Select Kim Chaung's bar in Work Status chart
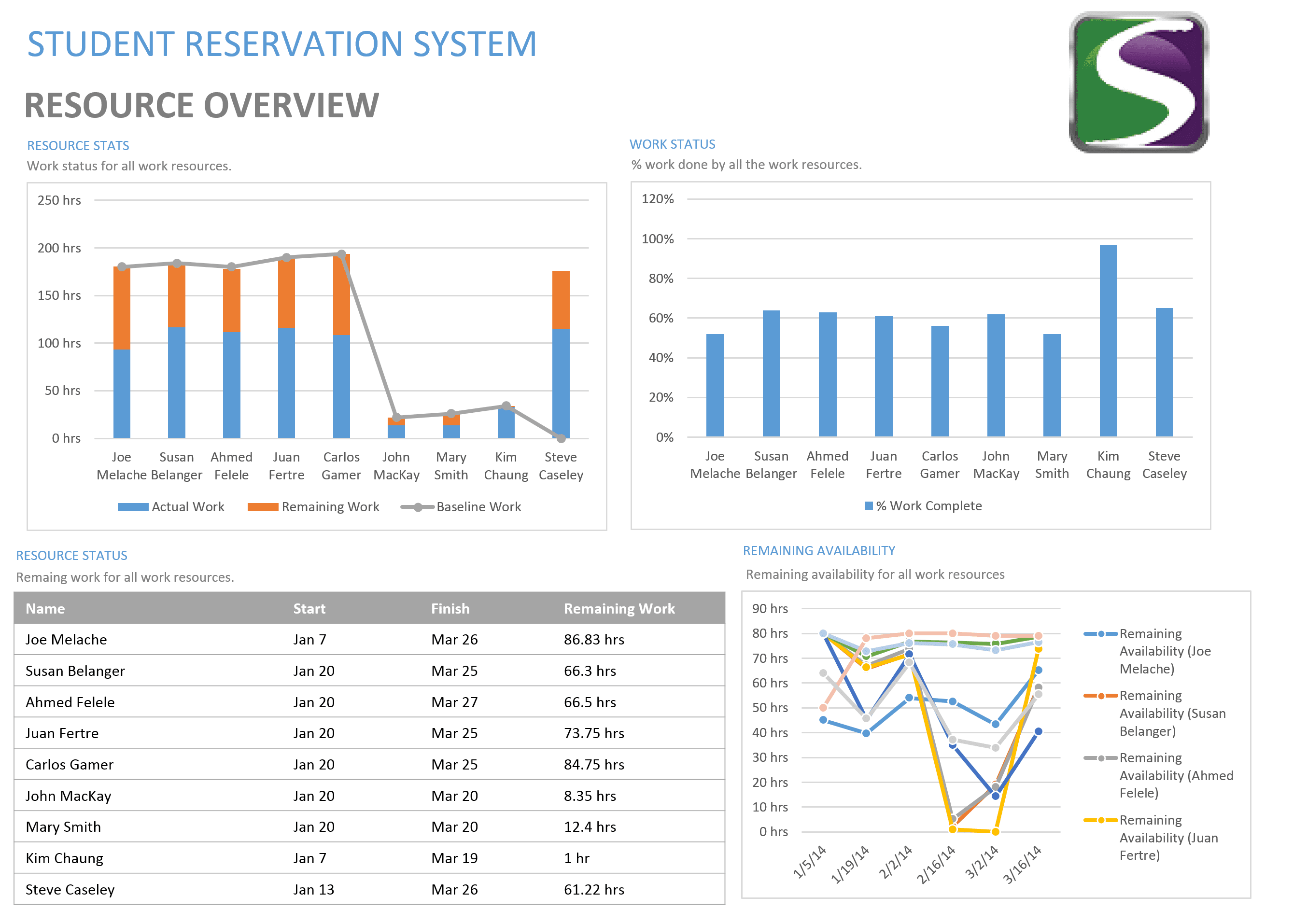 1108,341
